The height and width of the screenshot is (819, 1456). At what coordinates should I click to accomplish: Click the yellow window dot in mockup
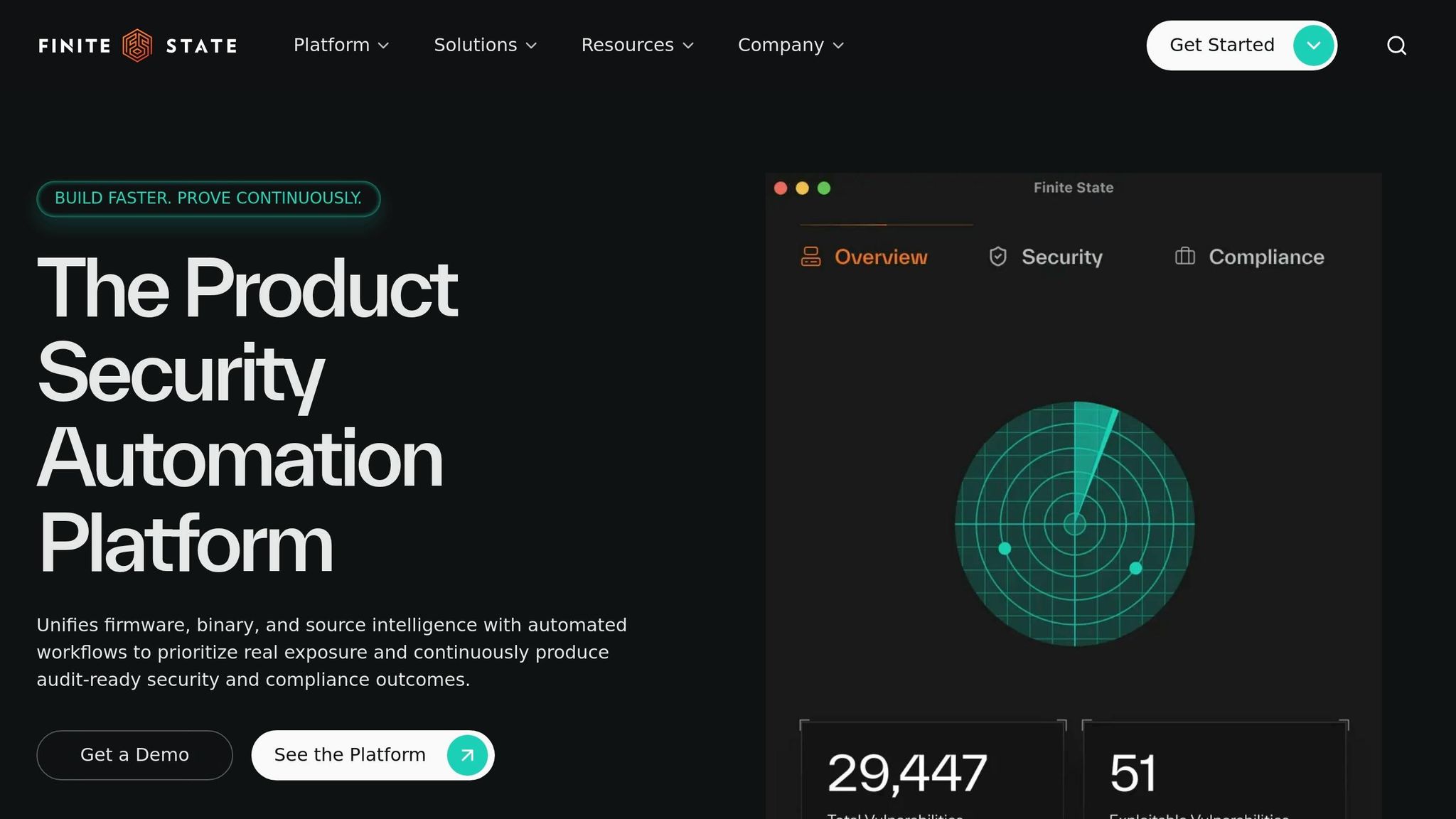pos(802,188)
